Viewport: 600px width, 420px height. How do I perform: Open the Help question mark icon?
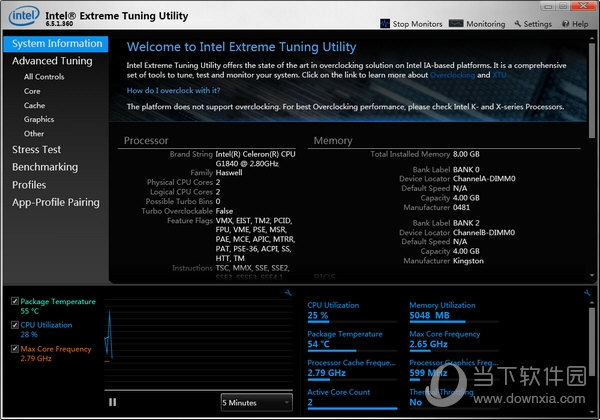pos(566,24)
